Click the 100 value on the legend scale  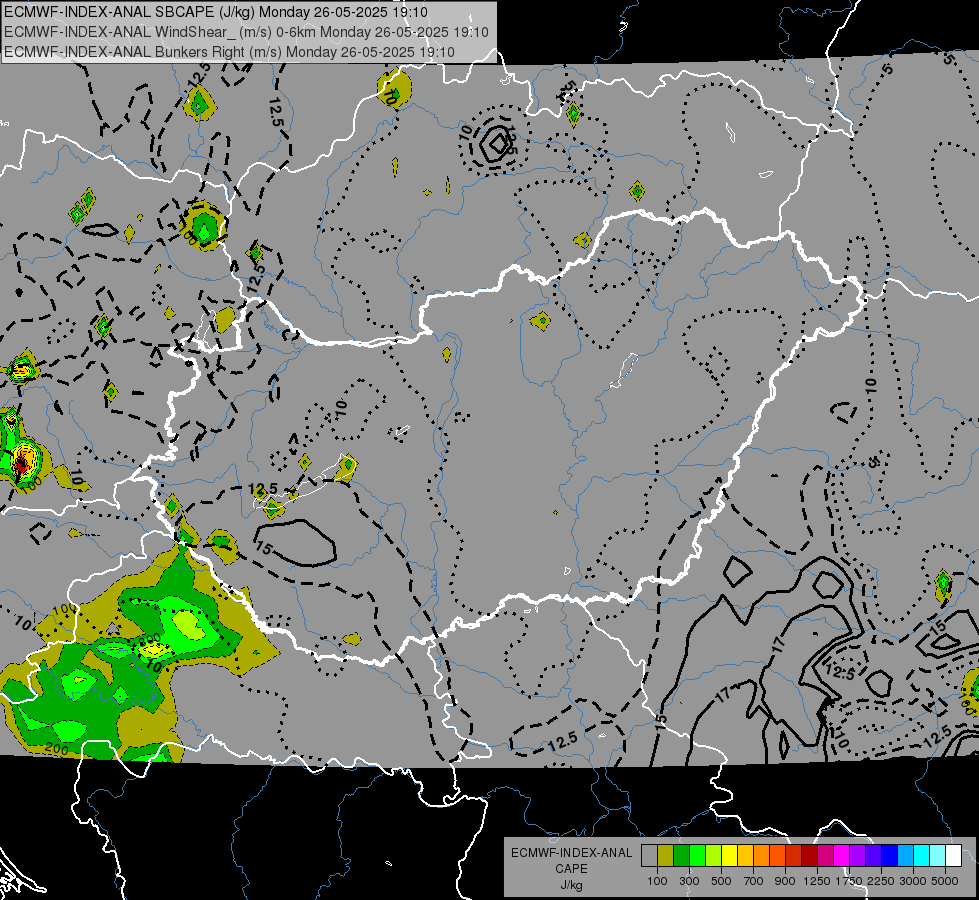657,881
